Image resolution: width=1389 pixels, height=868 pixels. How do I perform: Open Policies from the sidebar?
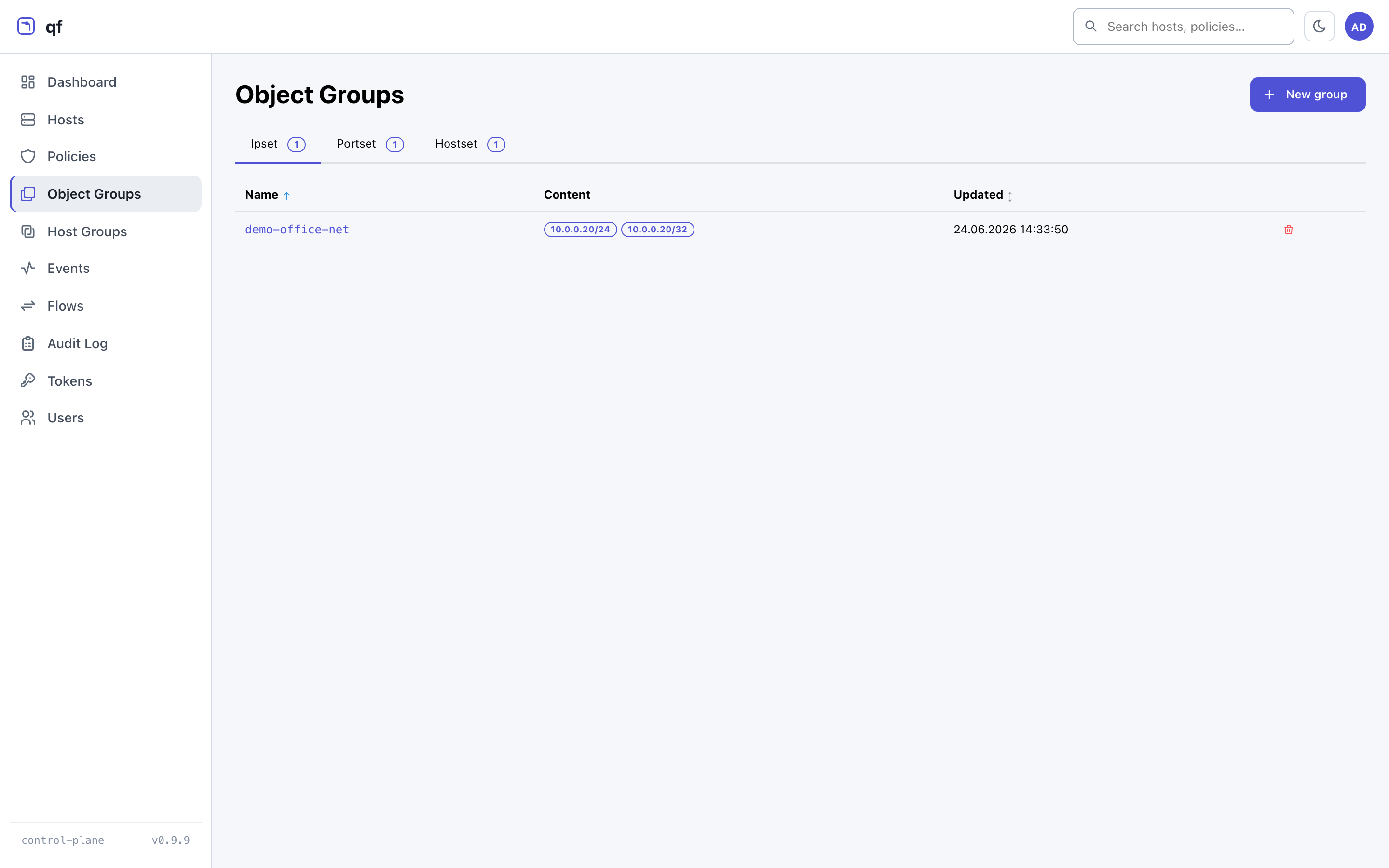106,156
